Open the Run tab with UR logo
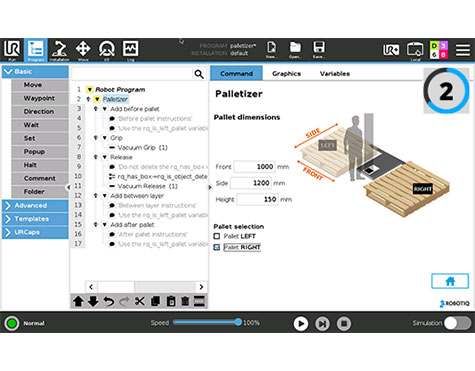The width and height of the screenshot is (475, 371). (x=12, y=50)
